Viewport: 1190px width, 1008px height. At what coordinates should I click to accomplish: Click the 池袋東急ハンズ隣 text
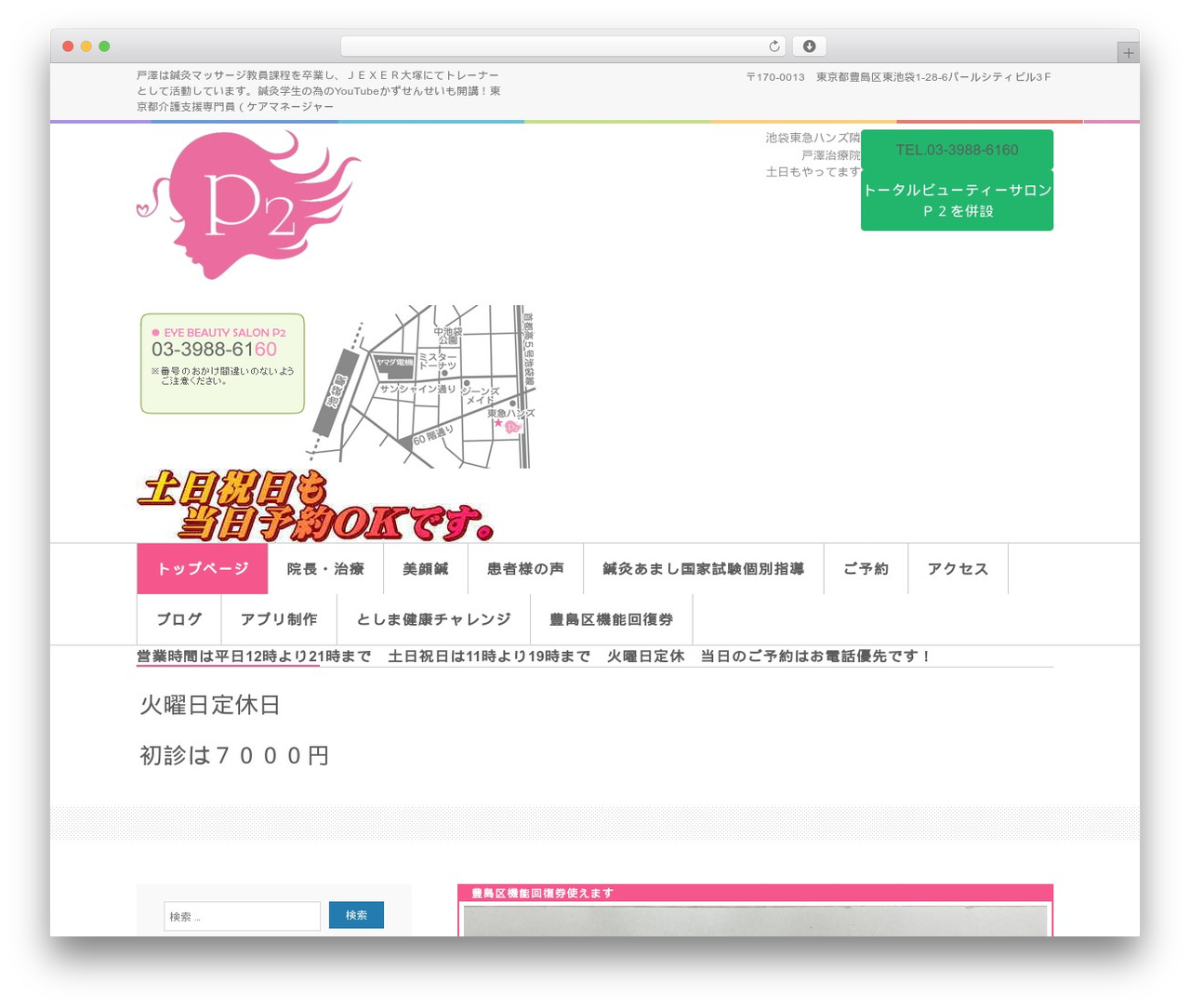coord(813,138)
